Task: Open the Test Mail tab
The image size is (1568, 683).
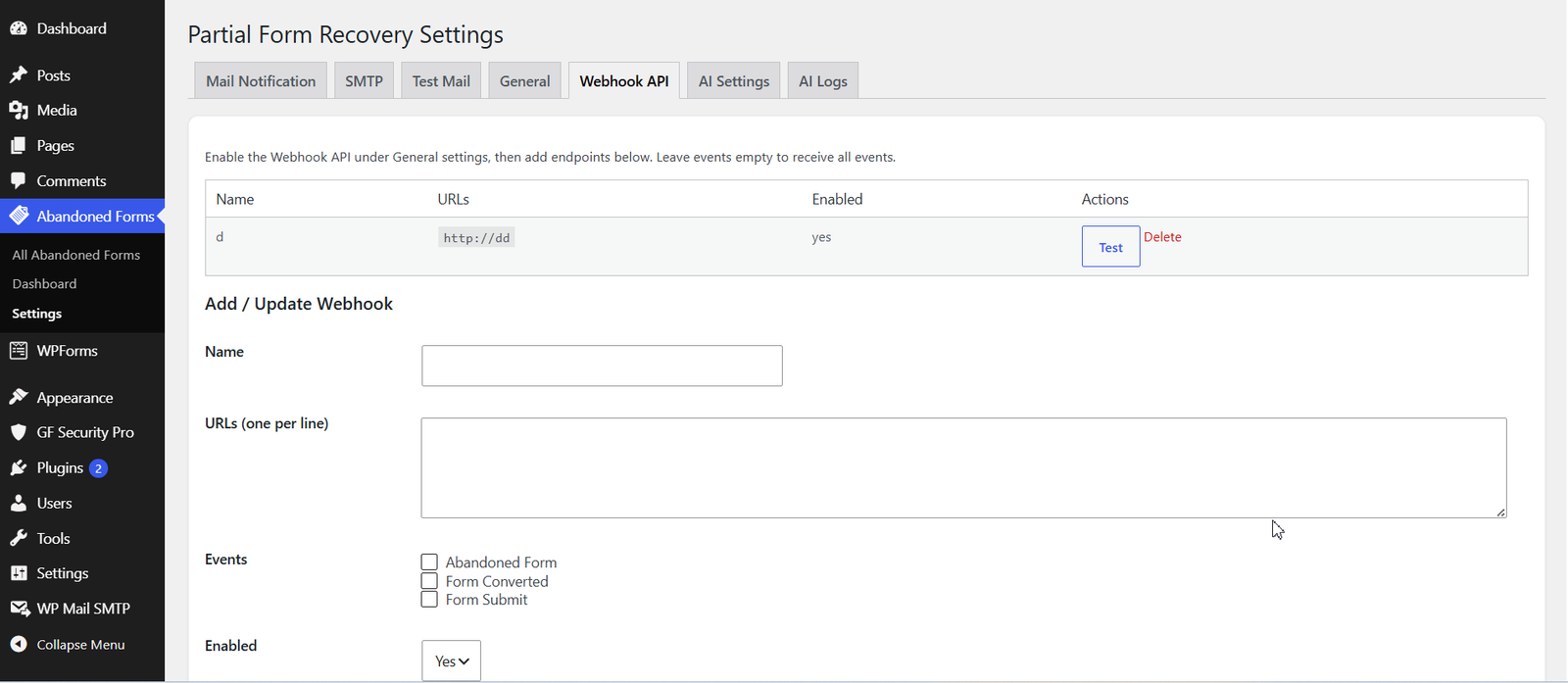Action: coord(441,81)
